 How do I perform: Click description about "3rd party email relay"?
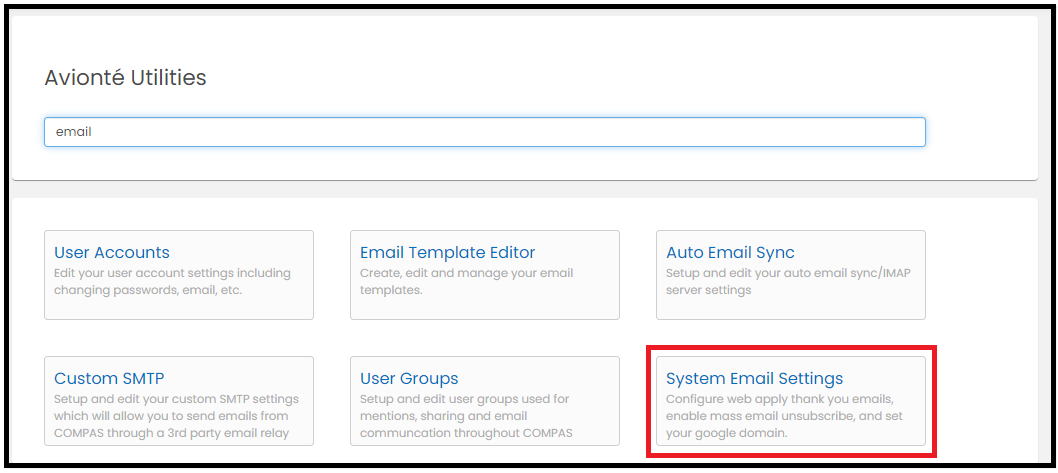coord(176,416)
